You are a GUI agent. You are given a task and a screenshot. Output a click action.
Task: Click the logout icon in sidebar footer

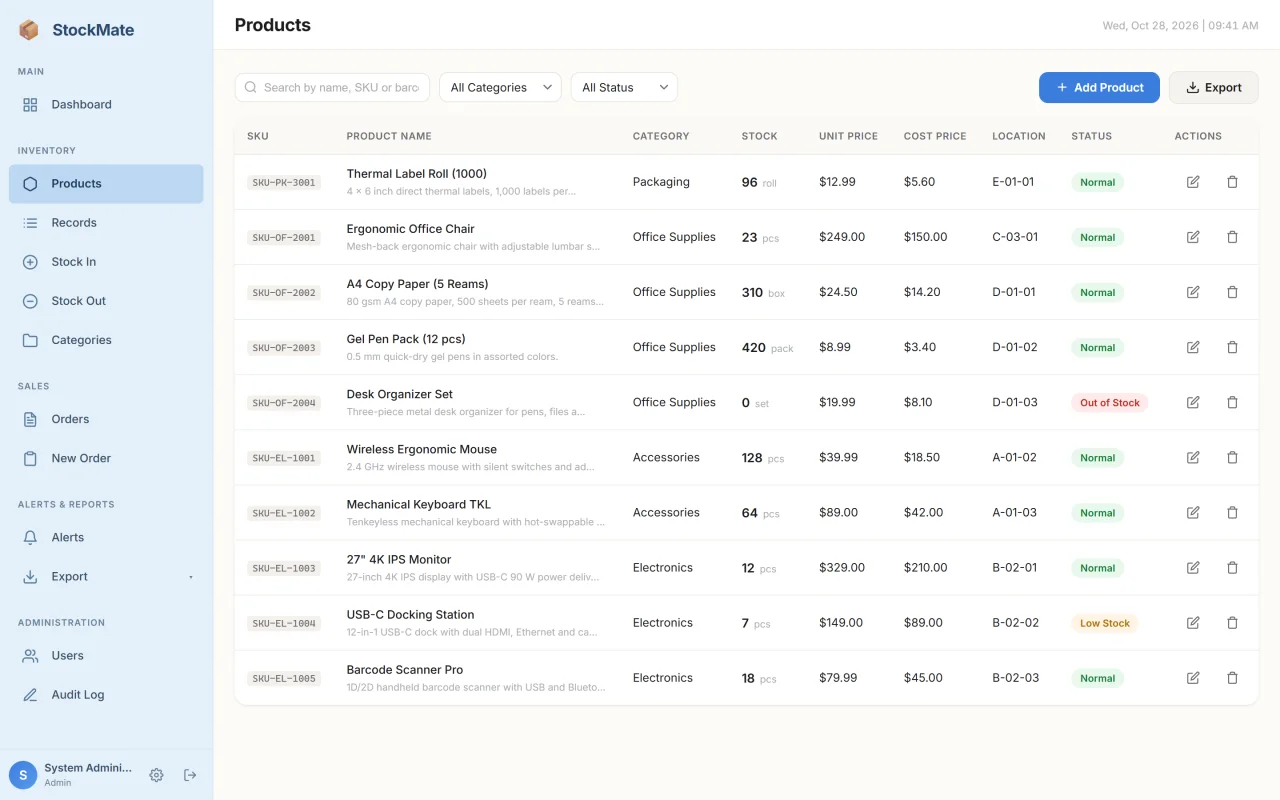190,775
